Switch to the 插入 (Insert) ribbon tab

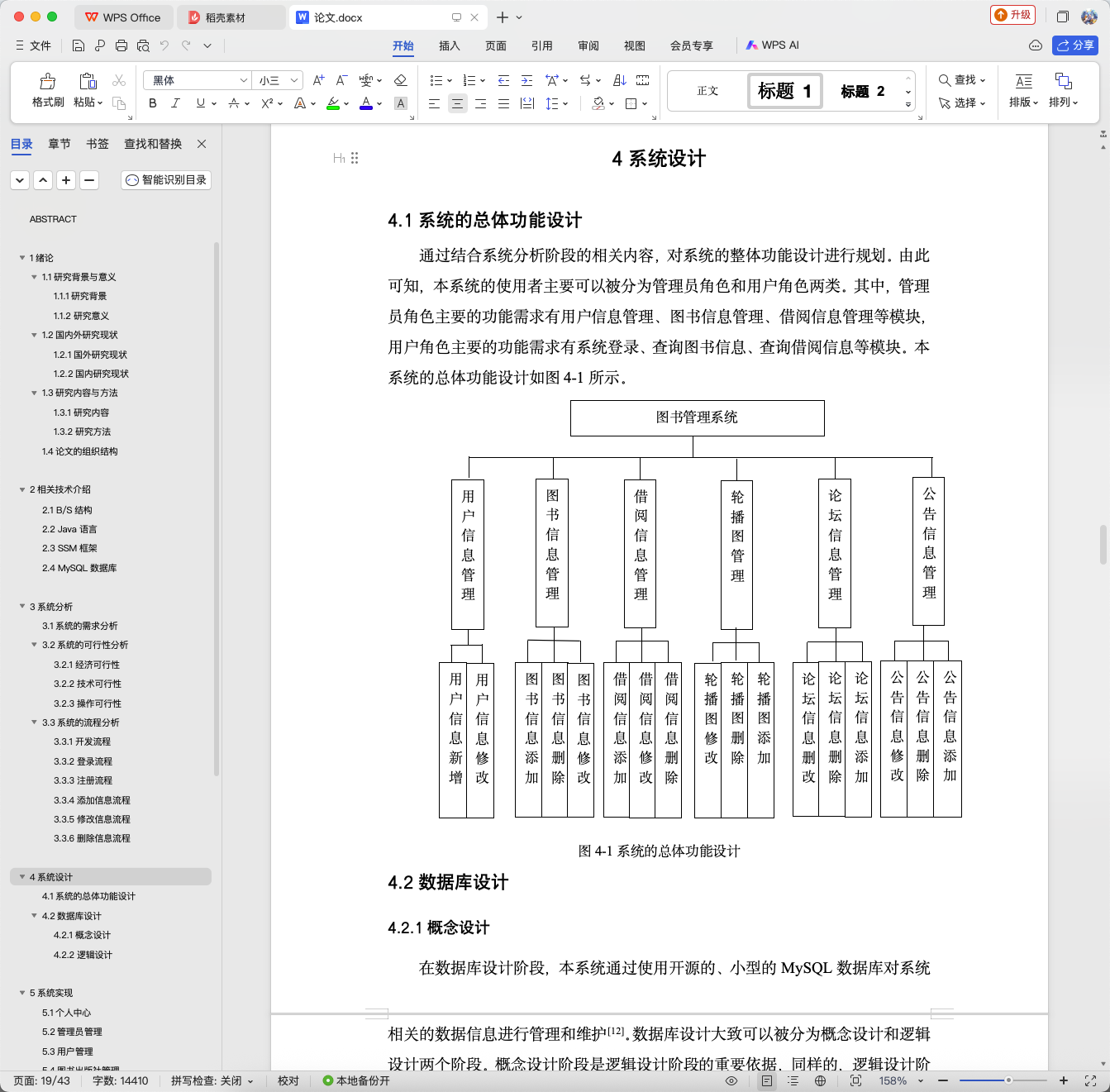(450, 45)
